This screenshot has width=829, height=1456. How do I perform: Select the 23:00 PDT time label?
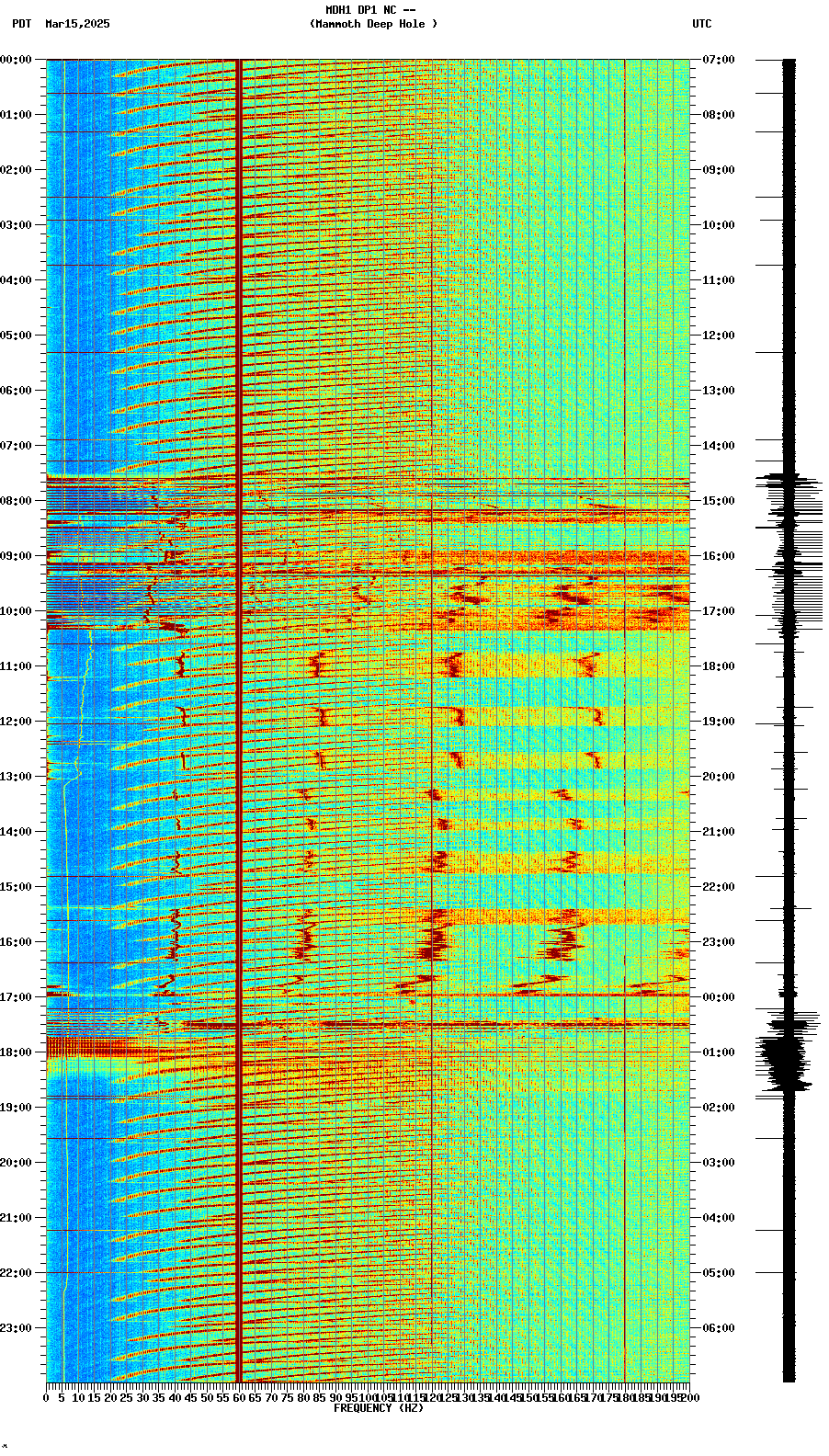[x=17, y=1328]
